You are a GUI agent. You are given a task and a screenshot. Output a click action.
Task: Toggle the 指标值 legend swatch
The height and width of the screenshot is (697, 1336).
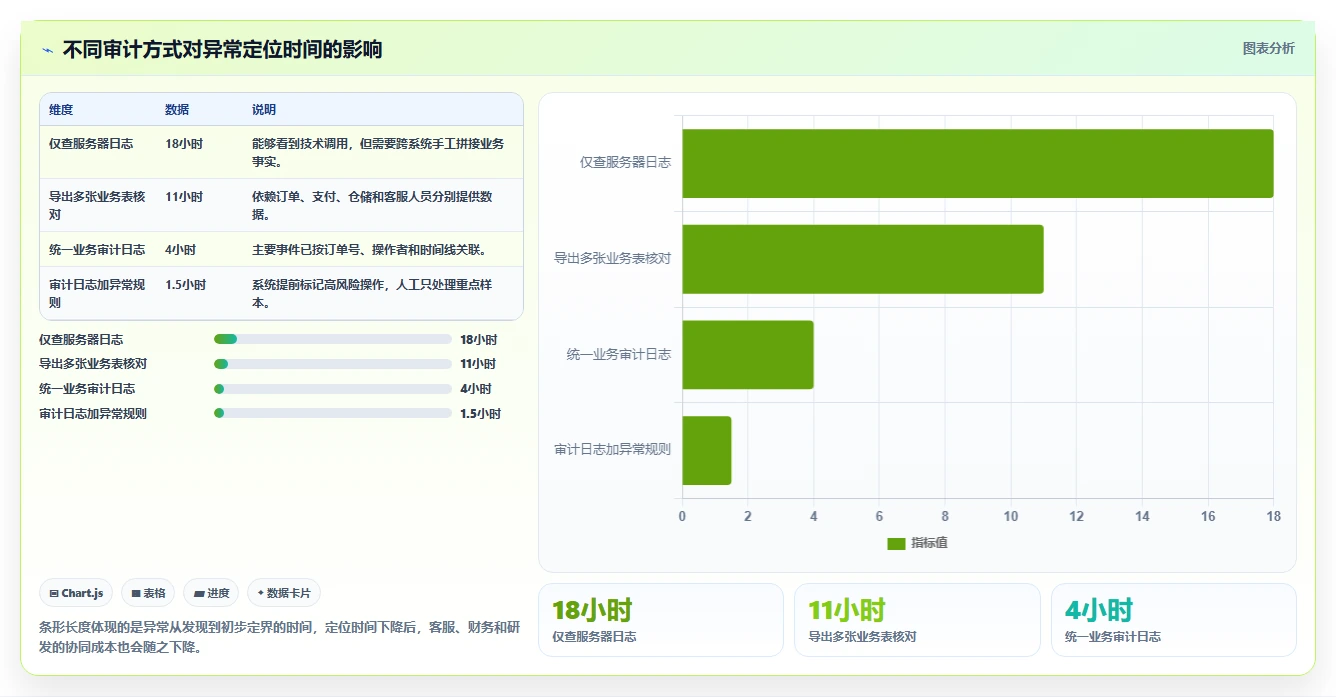tap(896, 543)
